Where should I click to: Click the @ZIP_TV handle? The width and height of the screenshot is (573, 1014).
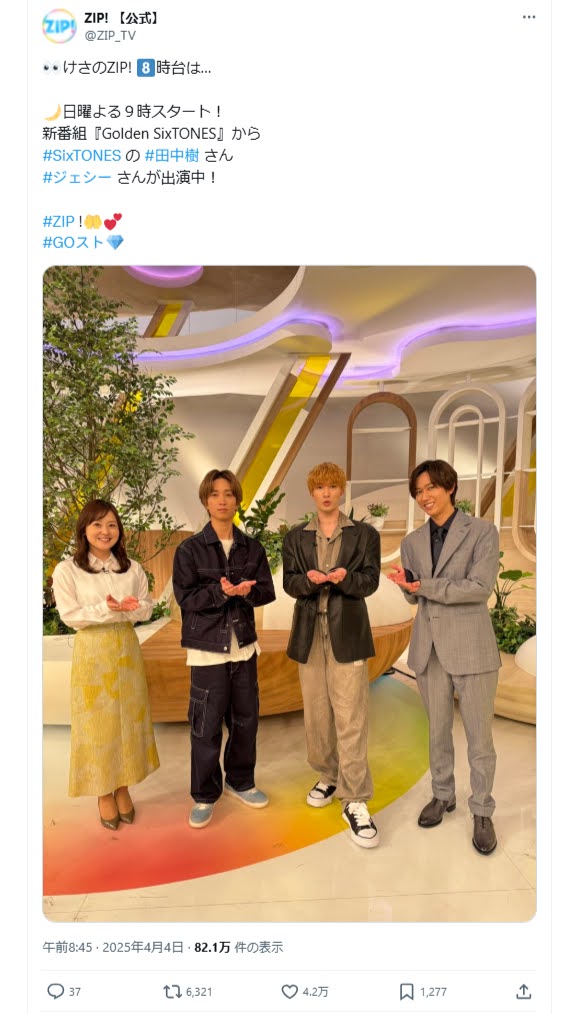pyautogui.click(x=110, y=36)
